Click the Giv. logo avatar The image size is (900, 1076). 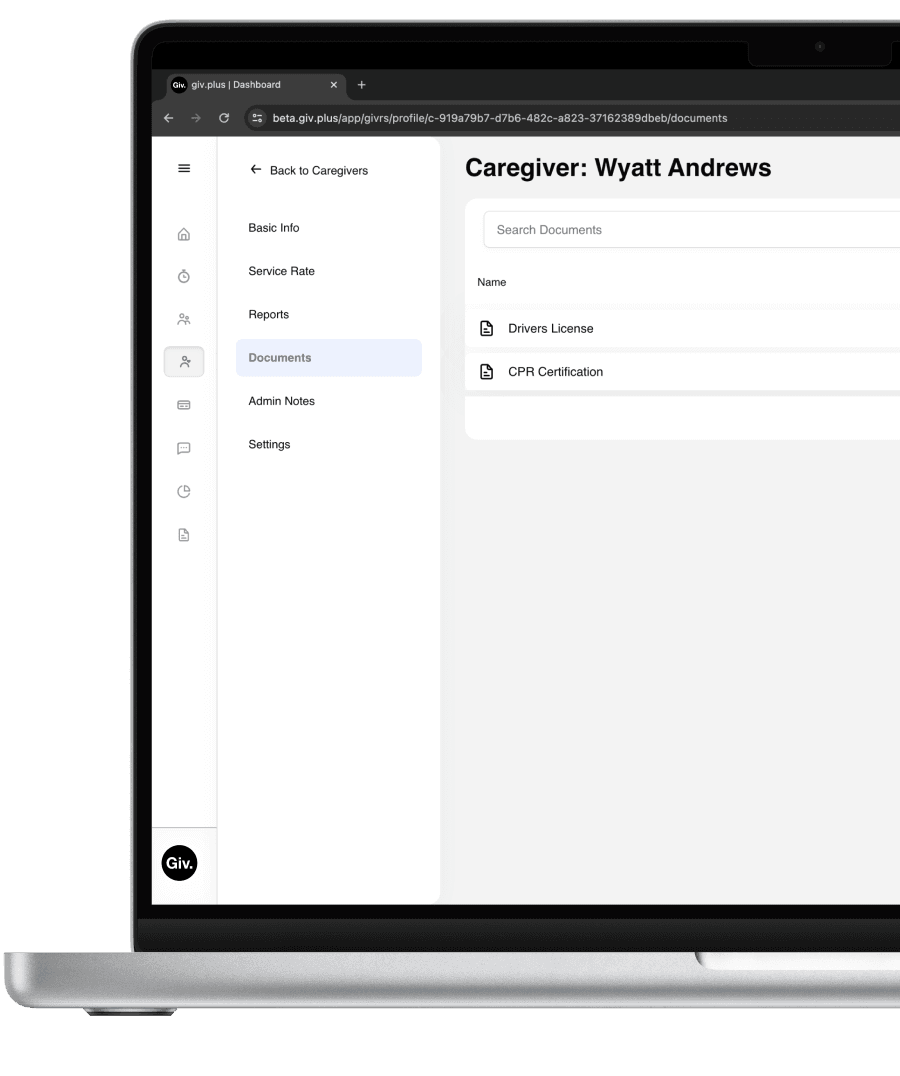(x=180, y=863)
